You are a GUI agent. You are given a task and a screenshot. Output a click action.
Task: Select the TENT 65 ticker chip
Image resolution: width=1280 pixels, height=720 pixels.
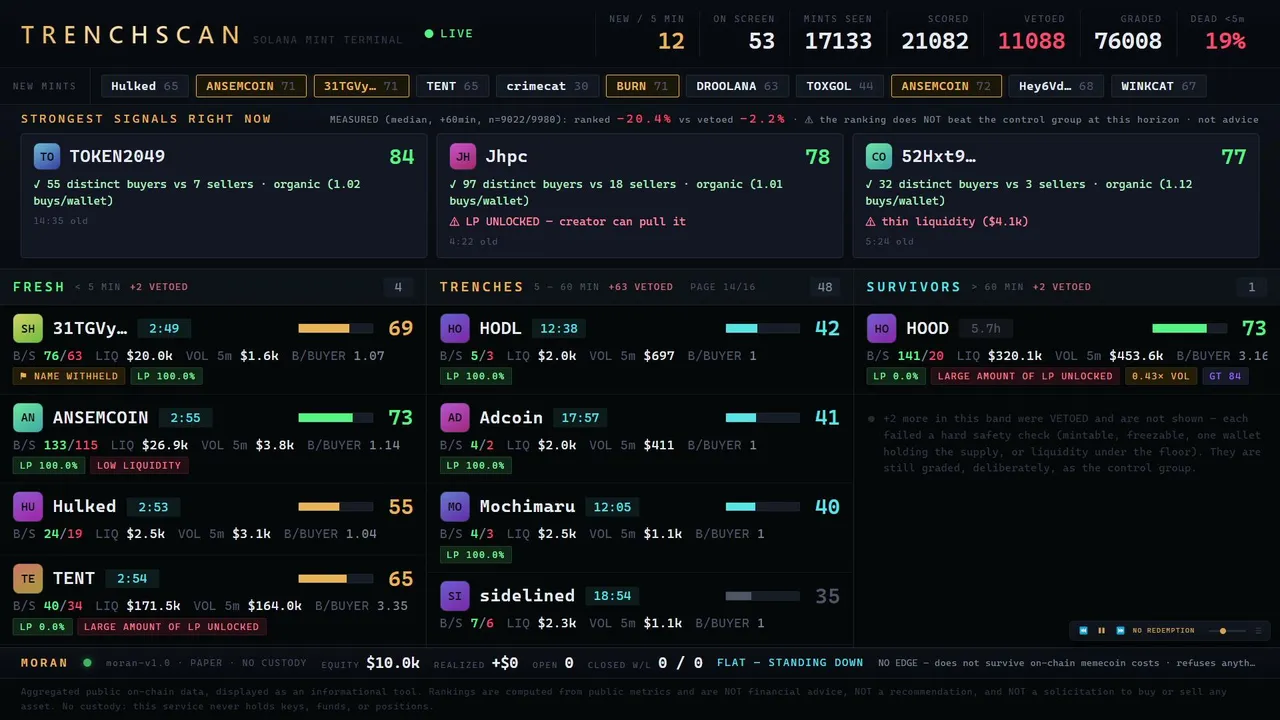pos(452,86)
